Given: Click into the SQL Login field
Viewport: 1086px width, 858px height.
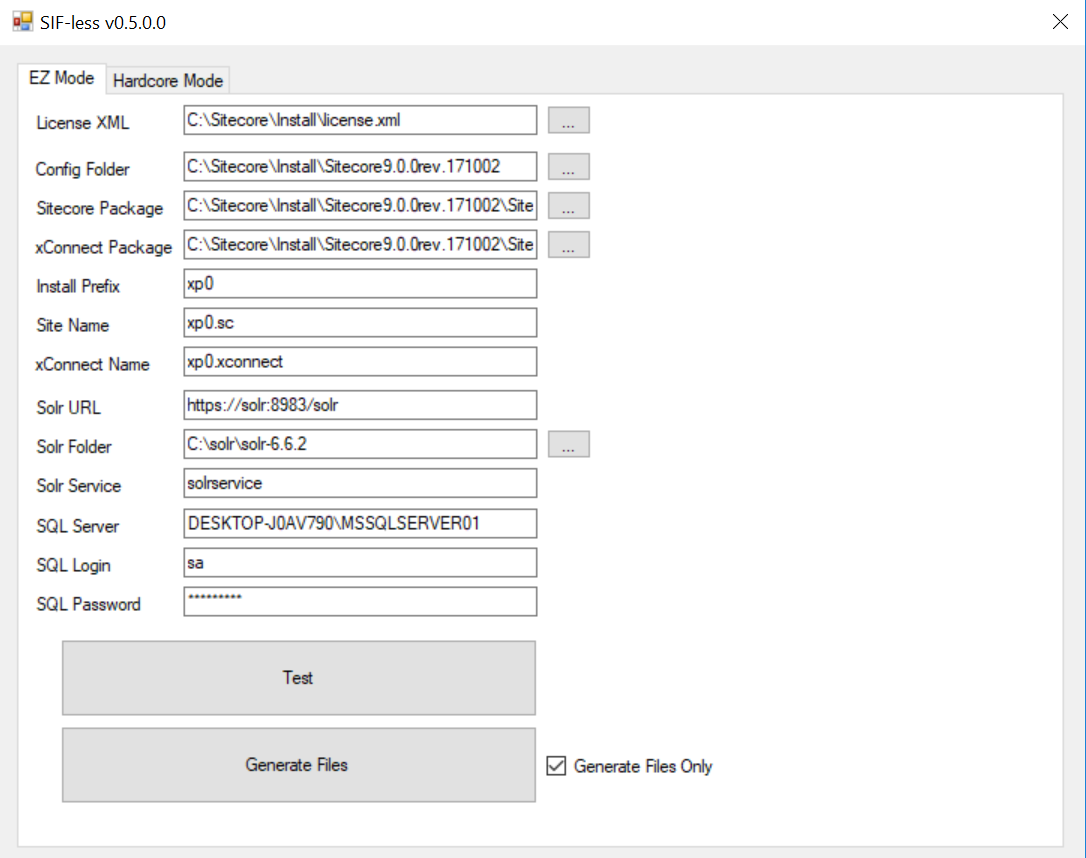Looking at the screenshot, I should [x=360, y=563].
